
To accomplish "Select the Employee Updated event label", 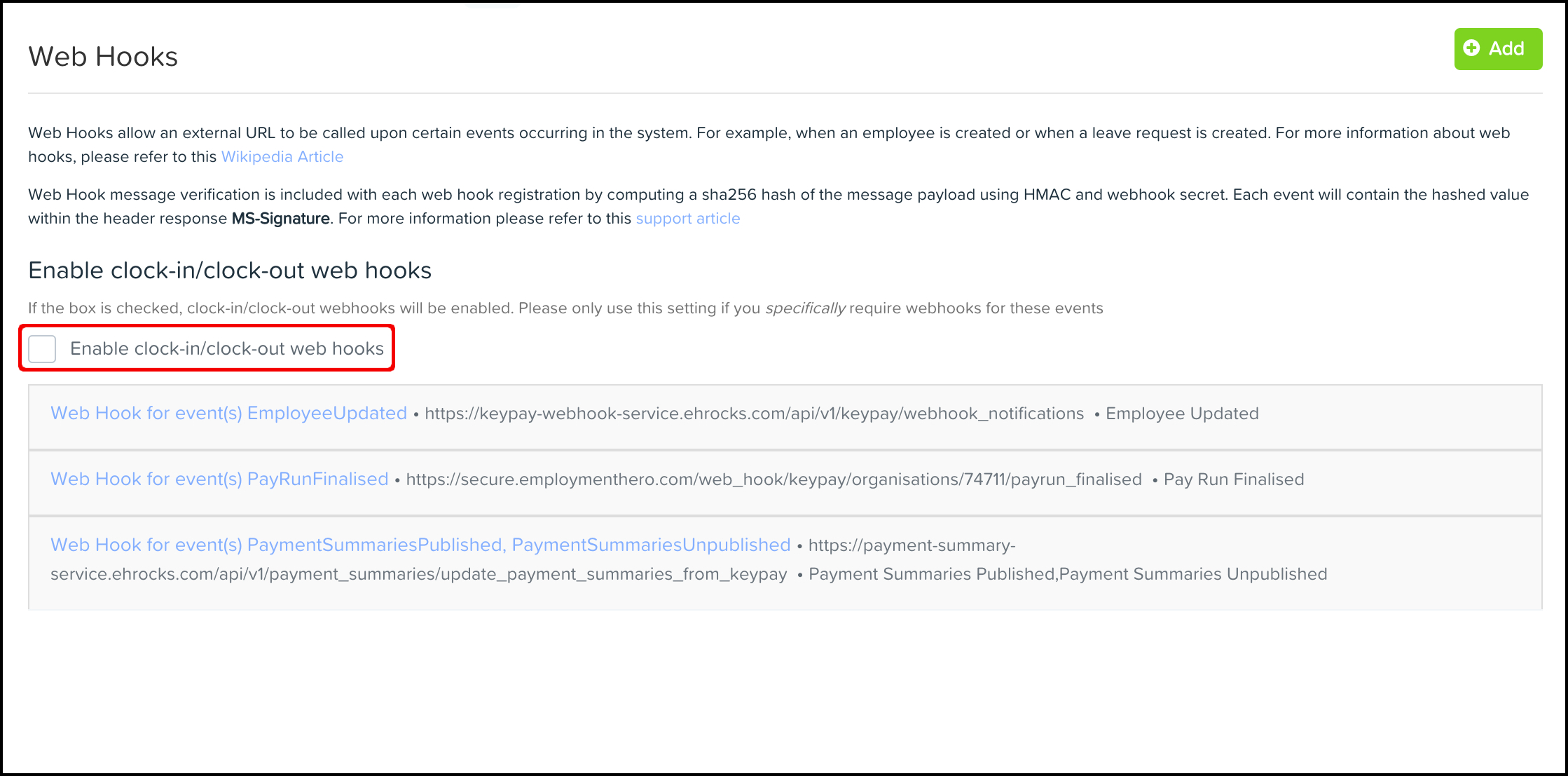I will point(1181,413).
